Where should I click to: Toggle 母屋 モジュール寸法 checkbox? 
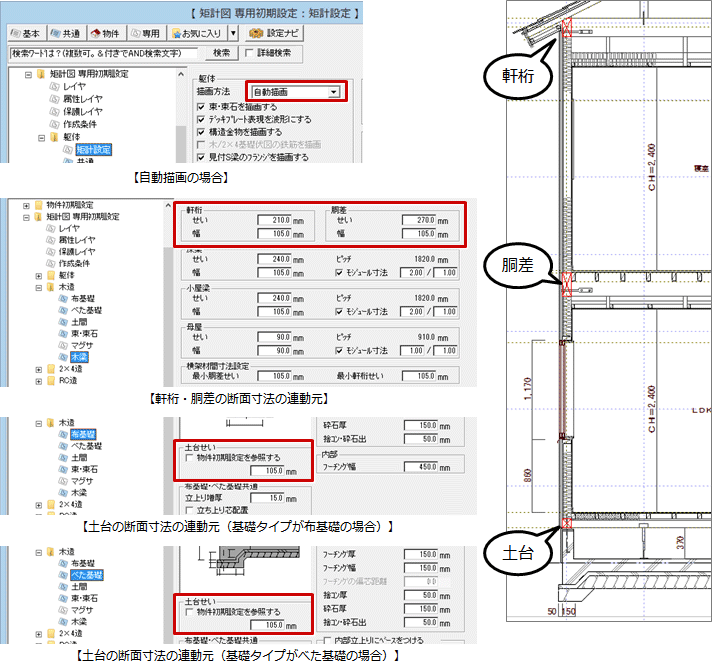(339, 350)
